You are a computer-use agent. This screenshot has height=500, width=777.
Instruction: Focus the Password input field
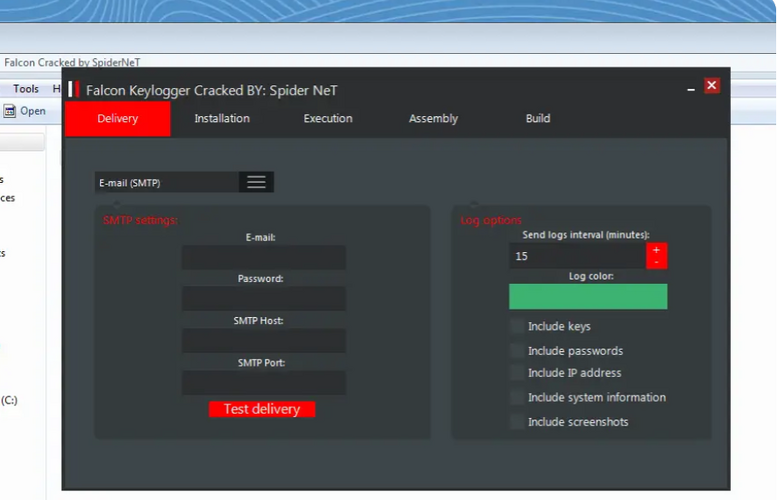264,298
